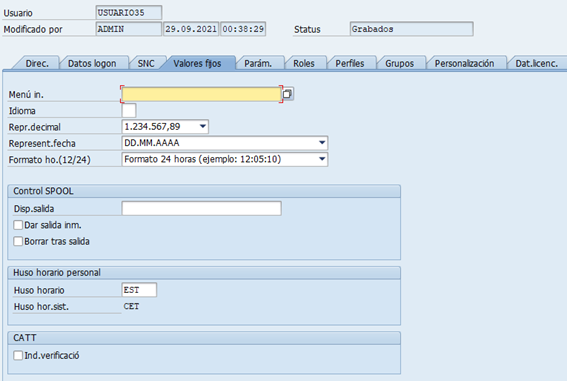Show the Dat.licenc. tab
567x381 pixels.
point(537,63)
